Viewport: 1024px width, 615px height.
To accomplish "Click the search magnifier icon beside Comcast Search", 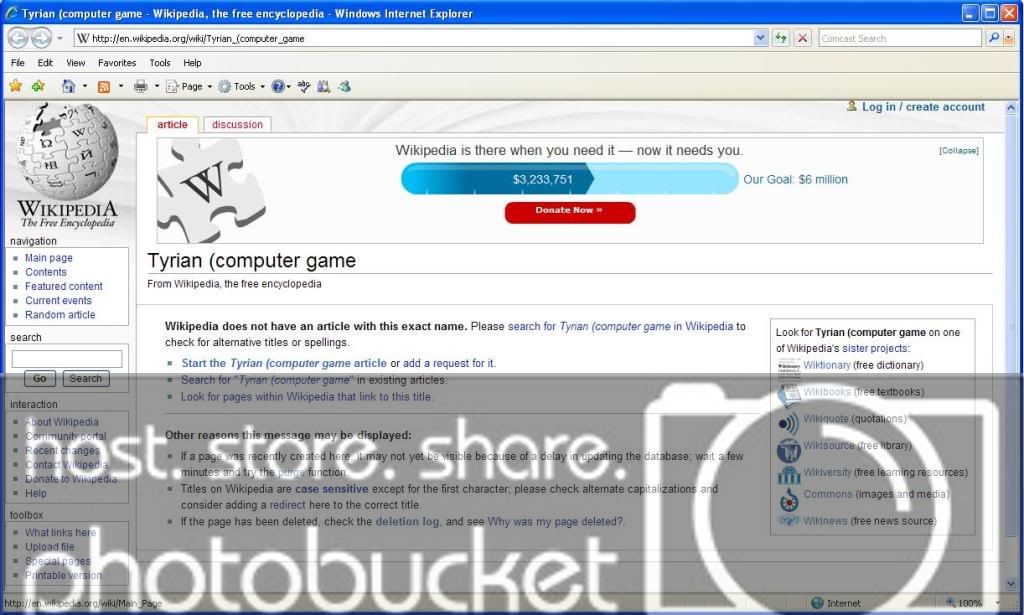I will pos(993,38).
